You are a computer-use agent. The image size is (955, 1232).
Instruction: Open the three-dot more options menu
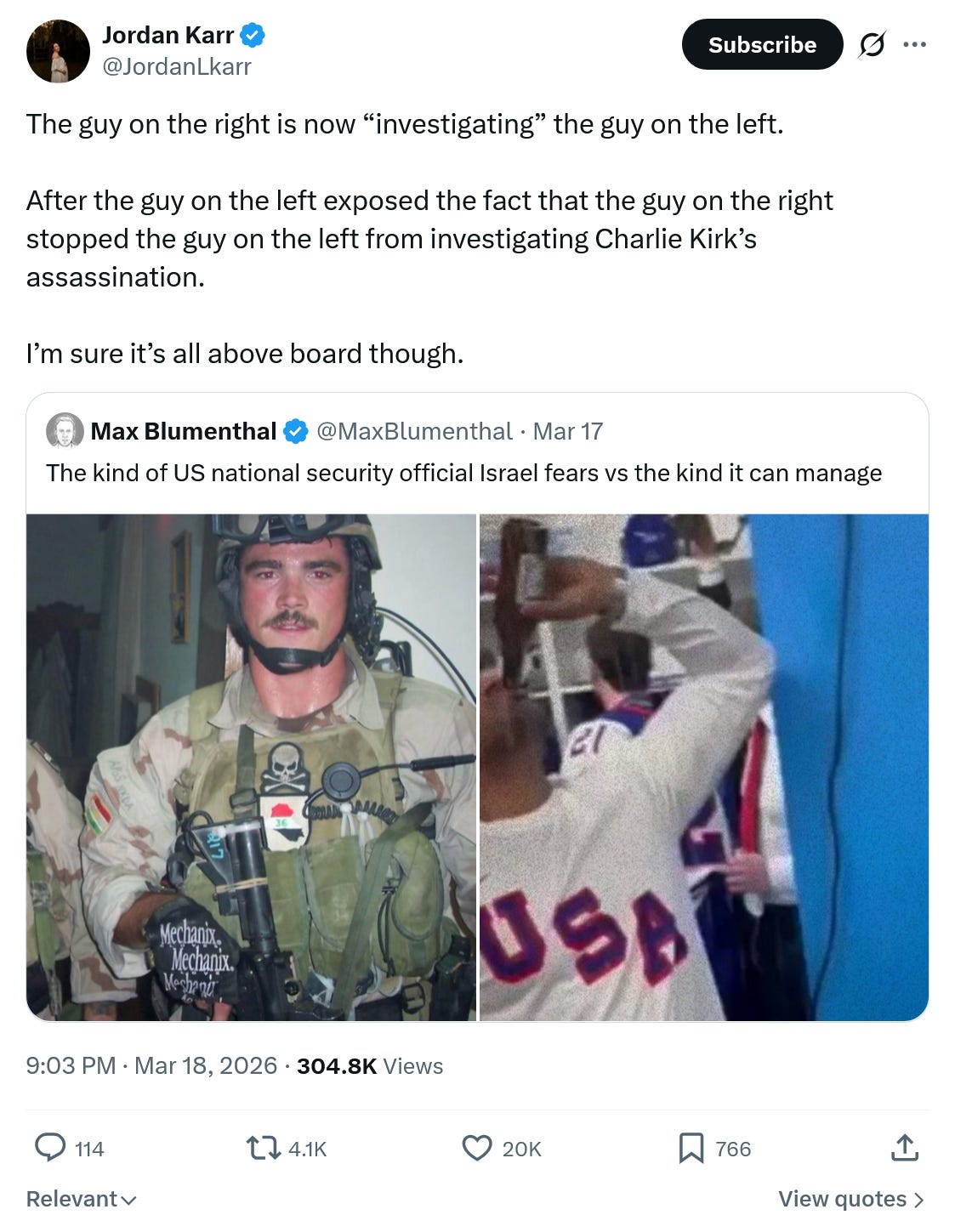pyautogui.click(x=915, y=44)
